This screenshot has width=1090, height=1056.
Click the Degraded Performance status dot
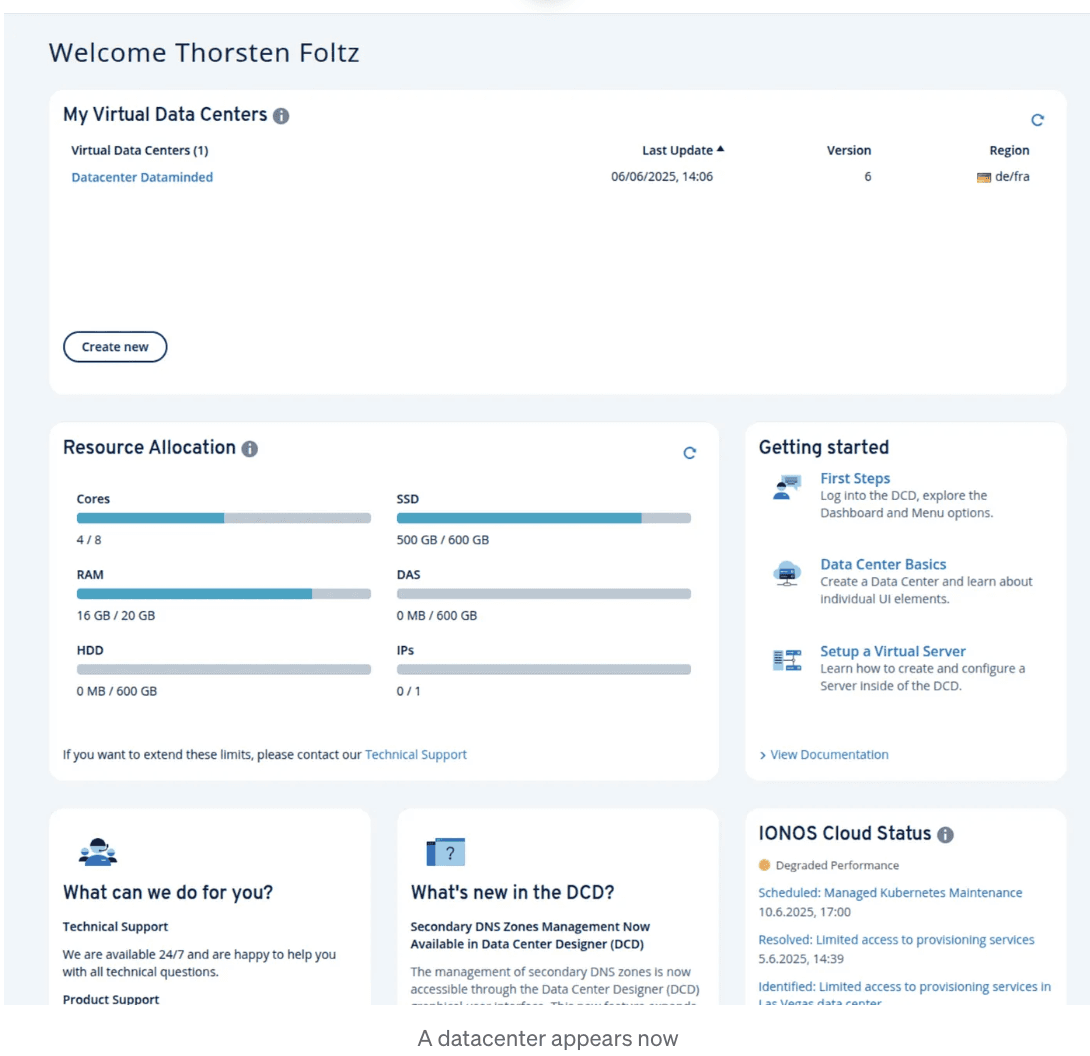click(x=765, y=865)
